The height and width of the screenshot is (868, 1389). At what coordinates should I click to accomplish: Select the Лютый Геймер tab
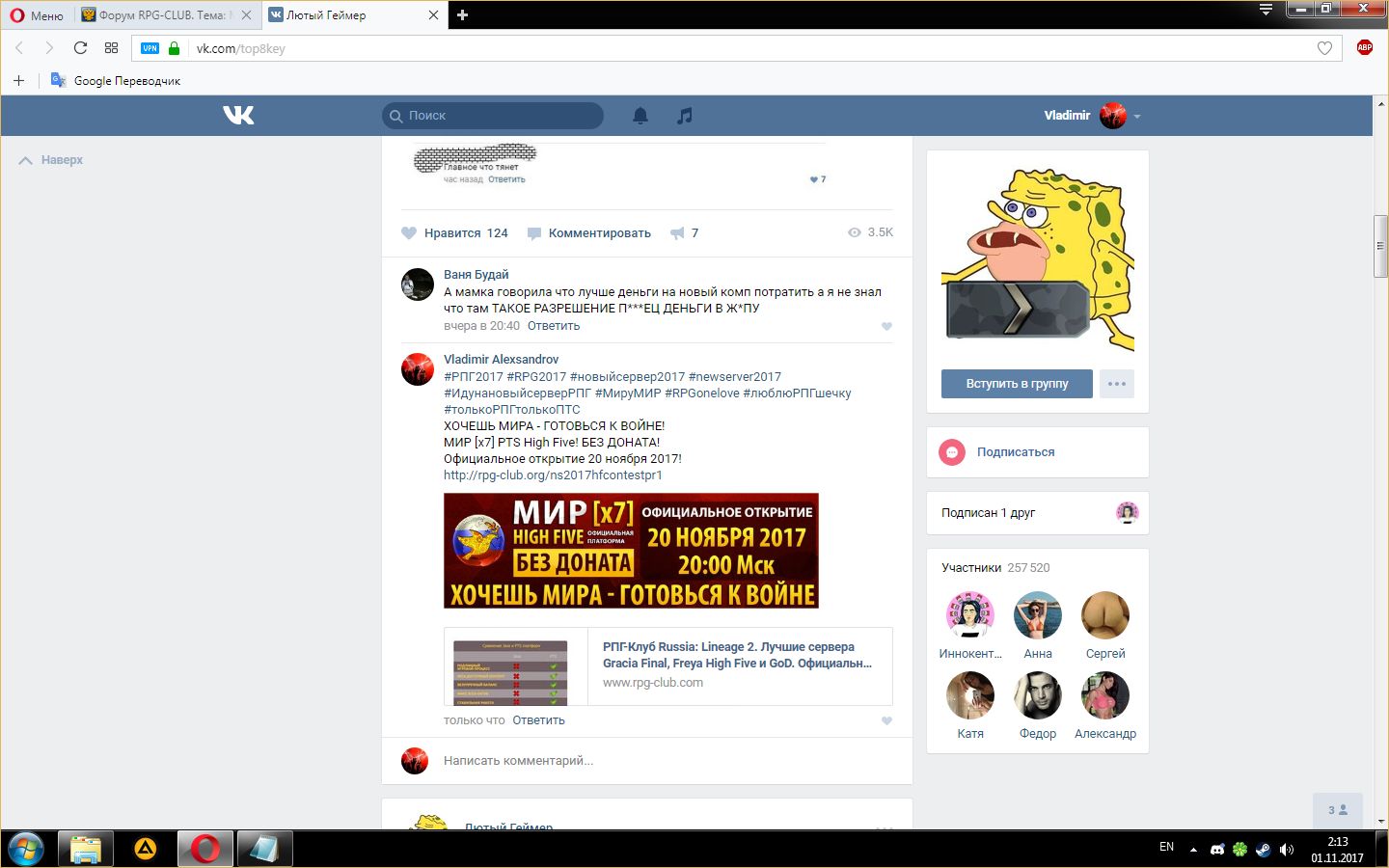[352, 14]
